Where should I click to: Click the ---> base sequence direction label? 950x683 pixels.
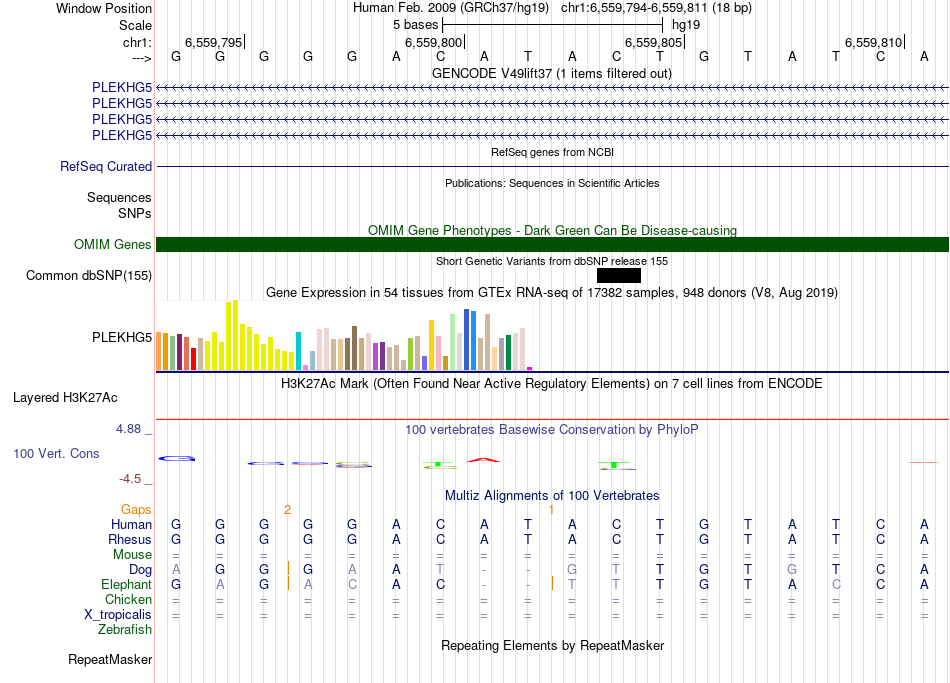click(x=142, y=58)
